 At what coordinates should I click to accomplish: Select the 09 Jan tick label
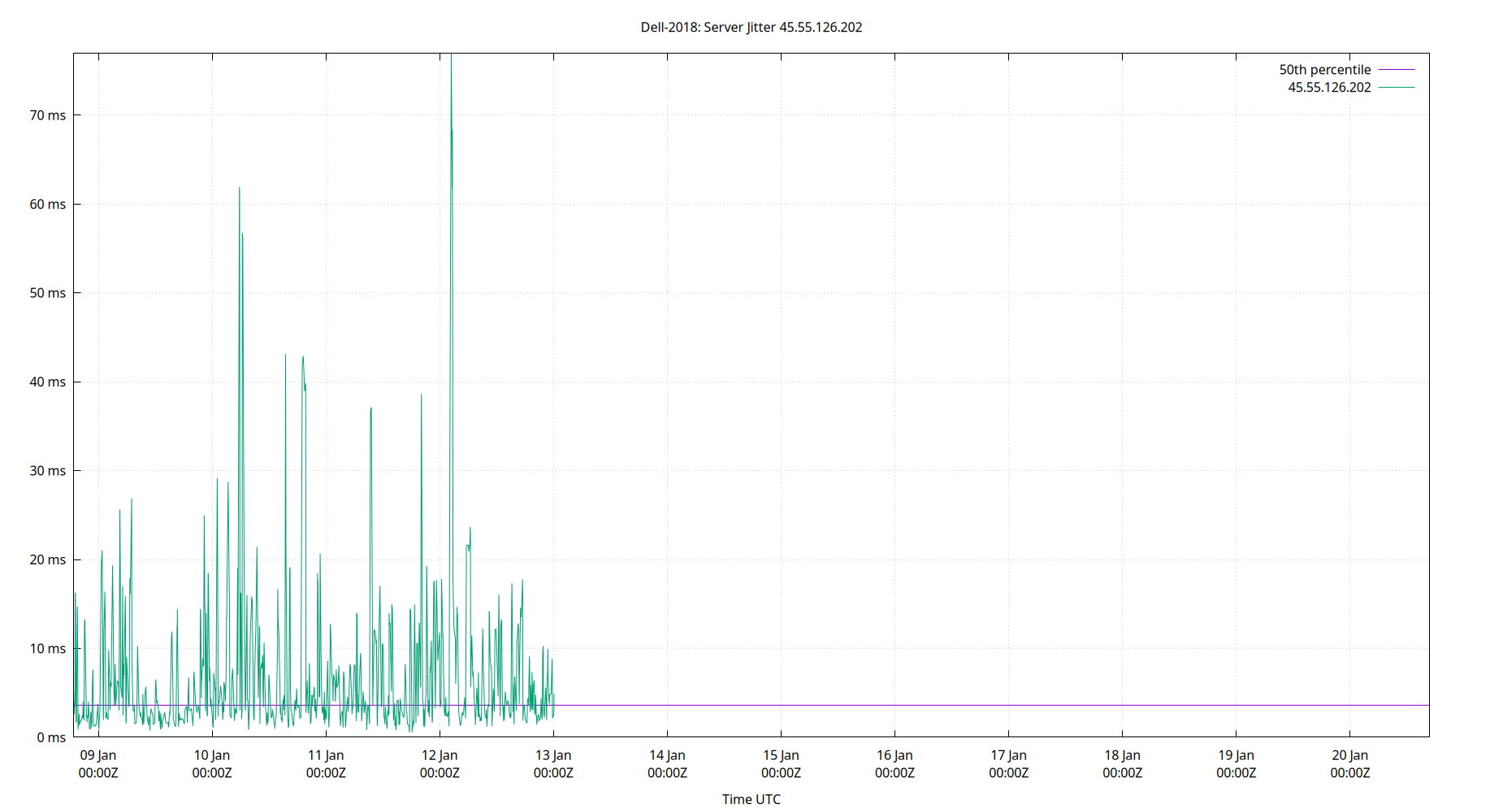click(x=100, y=755)
